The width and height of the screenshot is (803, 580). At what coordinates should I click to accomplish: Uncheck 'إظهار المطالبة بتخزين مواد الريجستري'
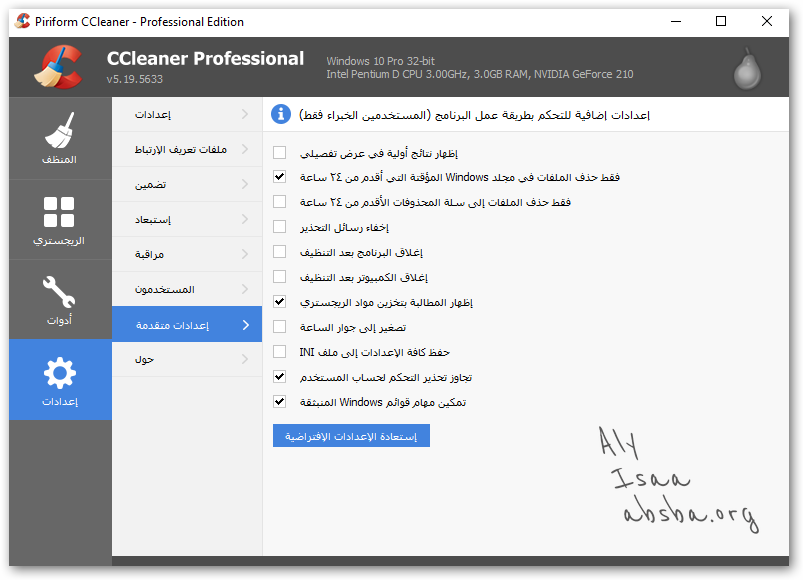coord(280,302)
